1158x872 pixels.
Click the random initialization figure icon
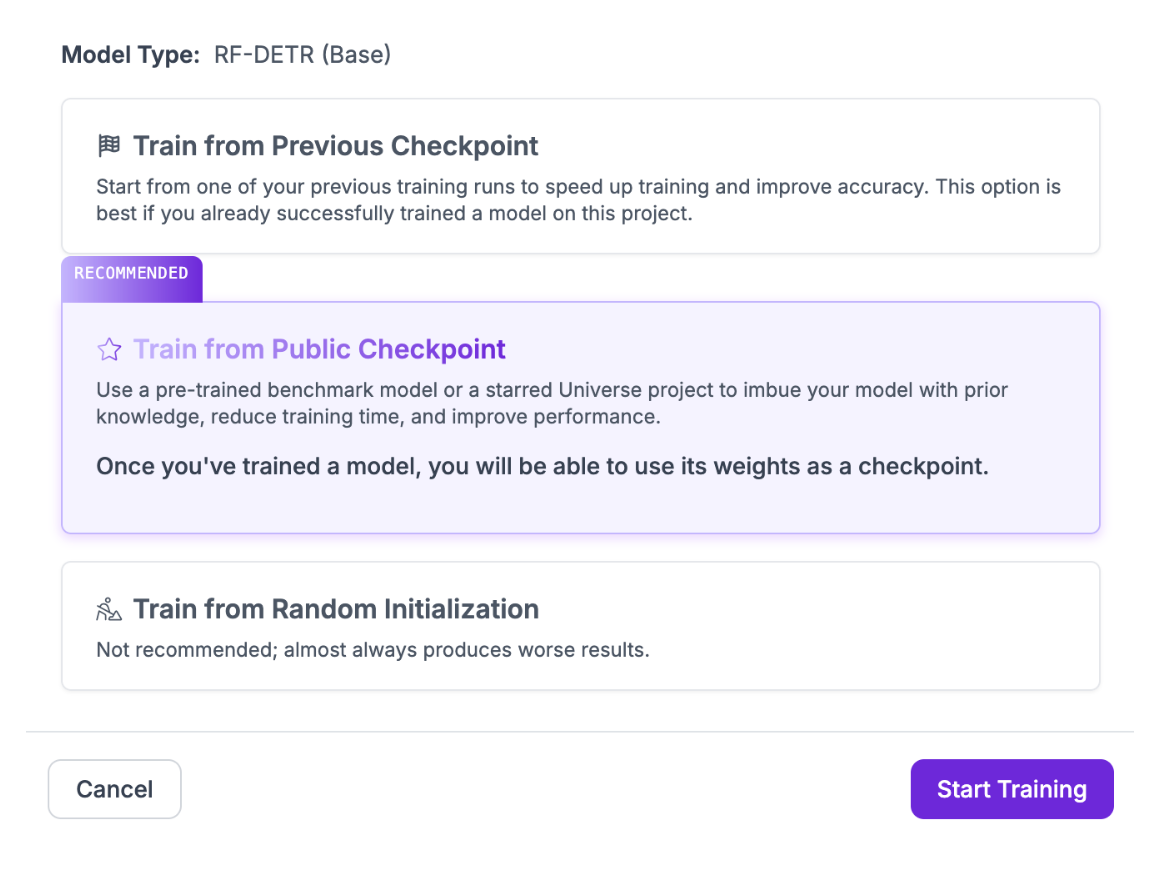(x=108, y=609)
